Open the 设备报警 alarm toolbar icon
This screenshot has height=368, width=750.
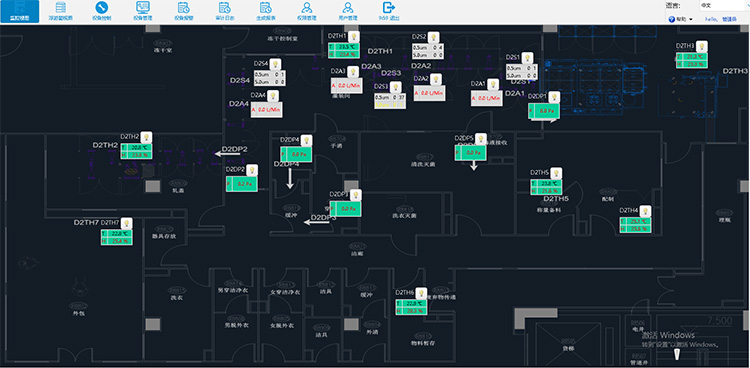click(184, 11)
